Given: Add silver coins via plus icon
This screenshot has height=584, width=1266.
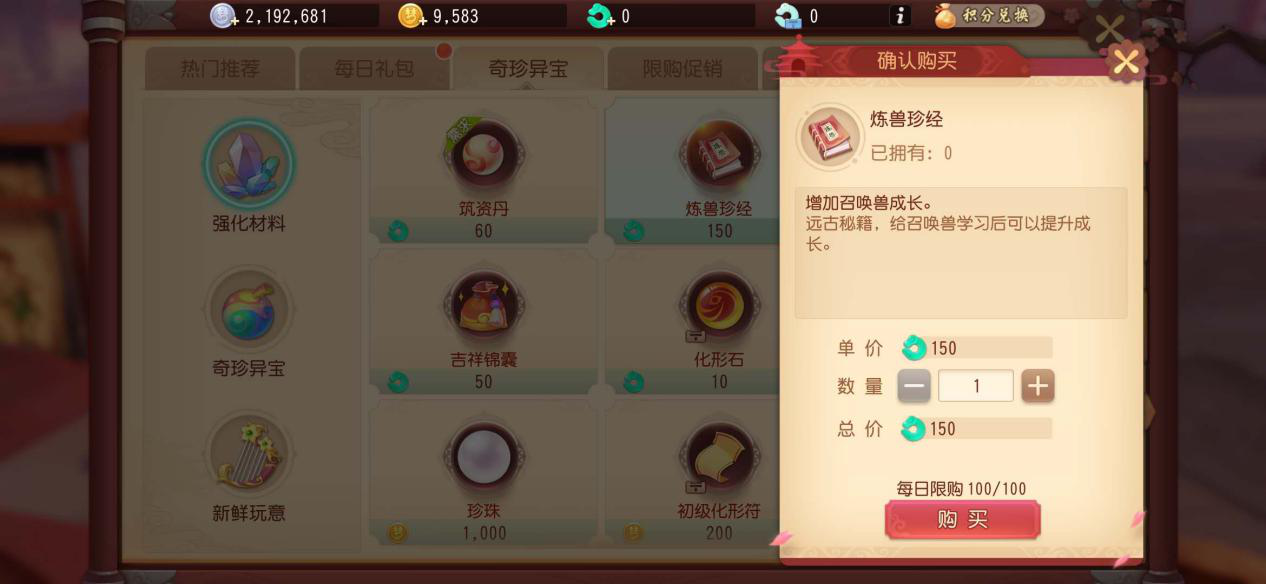Looking at the screenshot, I should [x=223, y=16].
